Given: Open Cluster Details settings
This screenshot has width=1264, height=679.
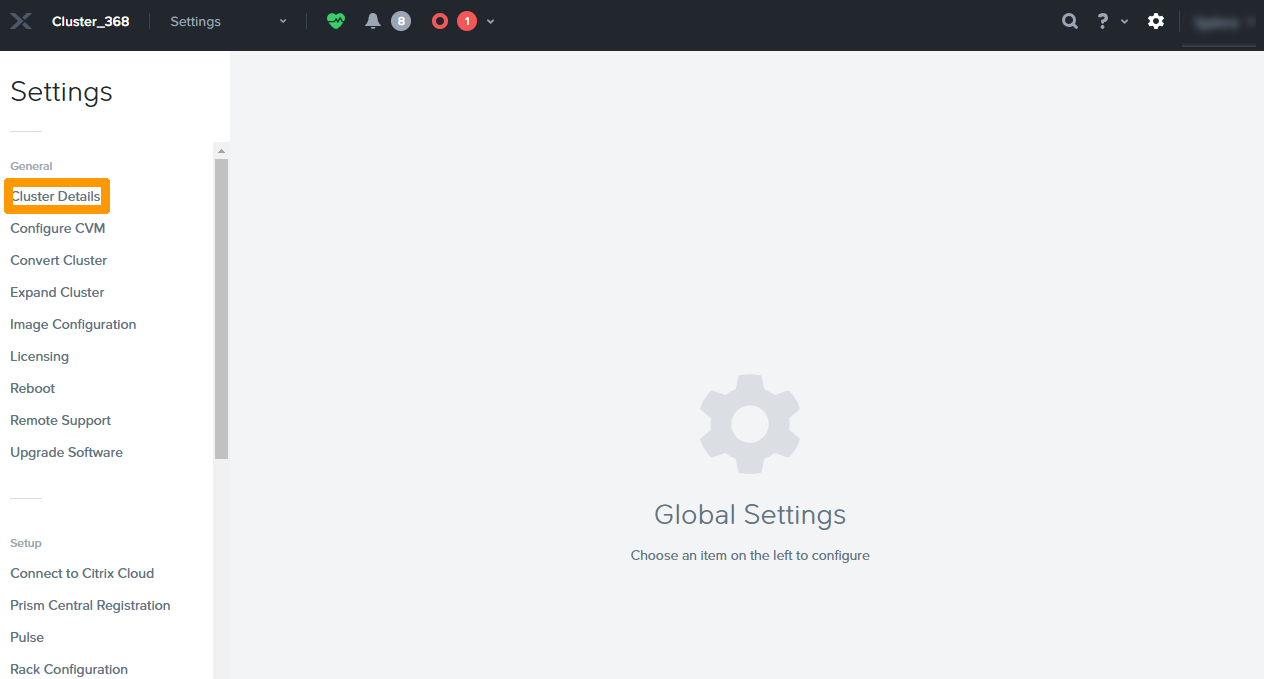Looking at the screenshot, I should coord(56,195).
